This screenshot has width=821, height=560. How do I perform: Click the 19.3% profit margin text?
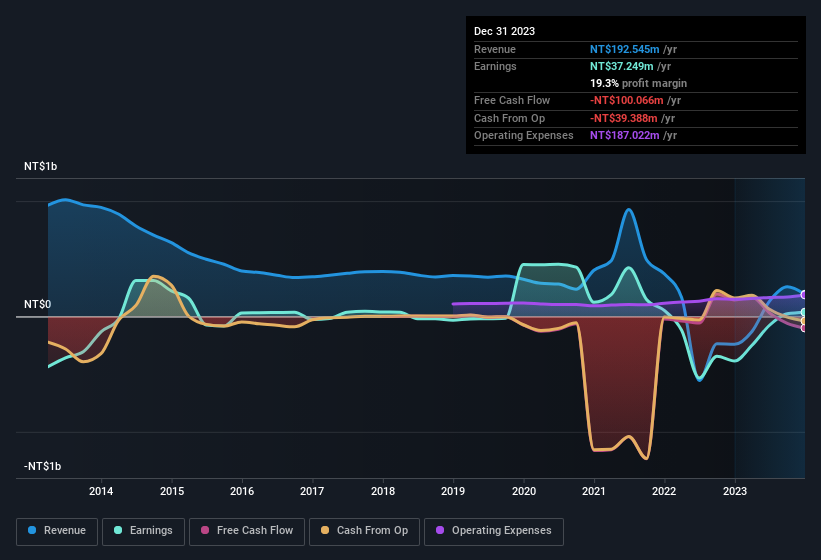[x=638, y=83]
